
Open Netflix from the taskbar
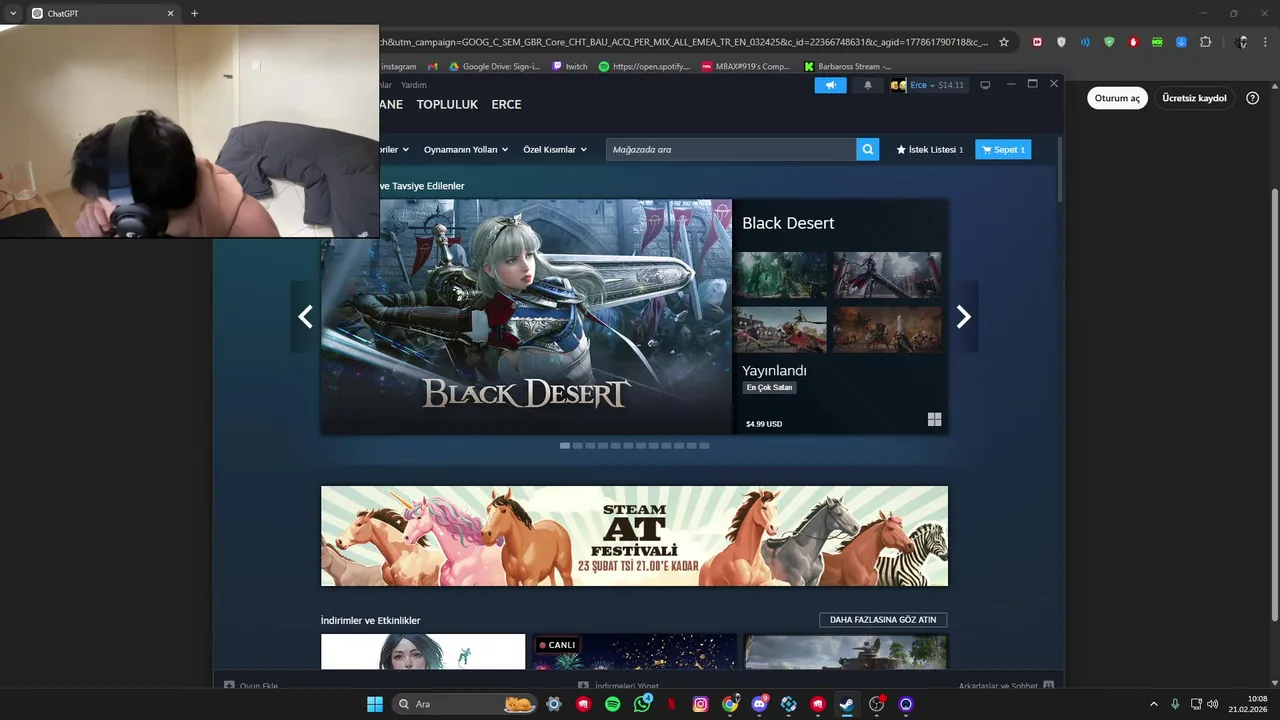[x=671, y=704]
